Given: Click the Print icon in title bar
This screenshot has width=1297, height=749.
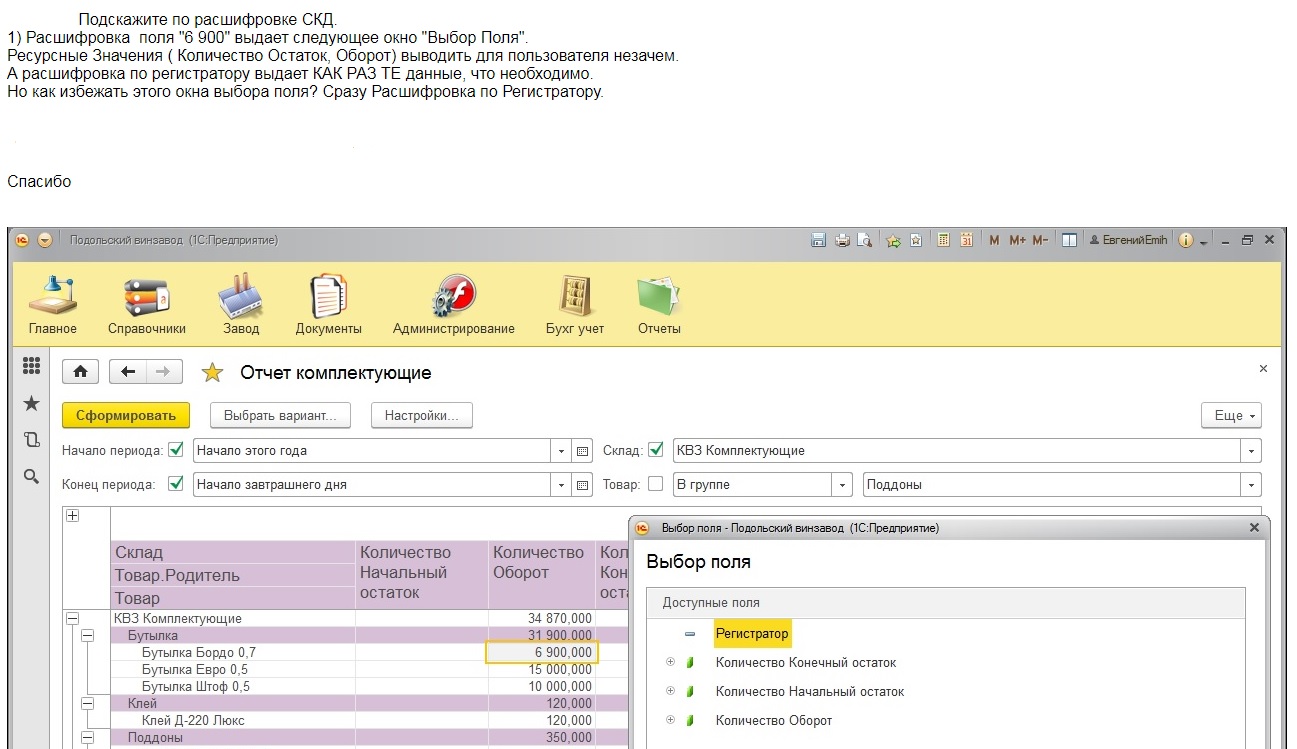Looking at the screenshot, I should click(842, 241).
